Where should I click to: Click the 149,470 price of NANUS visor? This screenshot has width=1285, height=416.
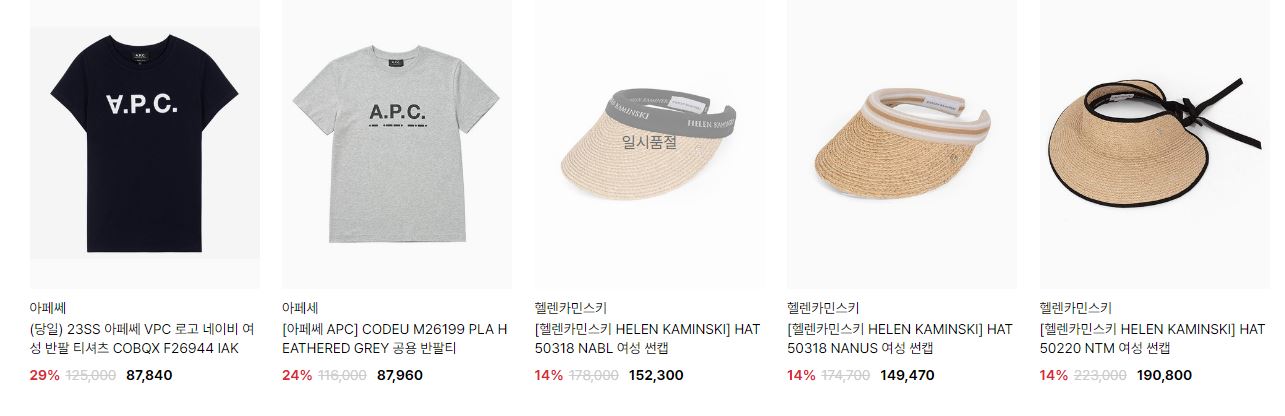908,376
